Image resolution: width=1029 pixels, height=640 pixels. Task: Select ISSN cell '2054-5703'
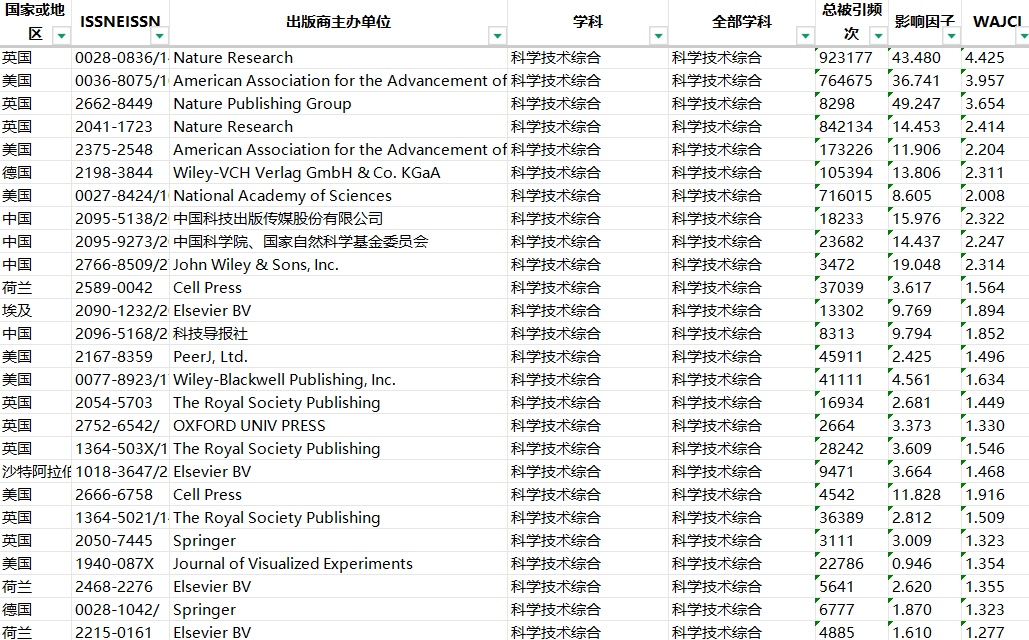(x=121, y=402)
